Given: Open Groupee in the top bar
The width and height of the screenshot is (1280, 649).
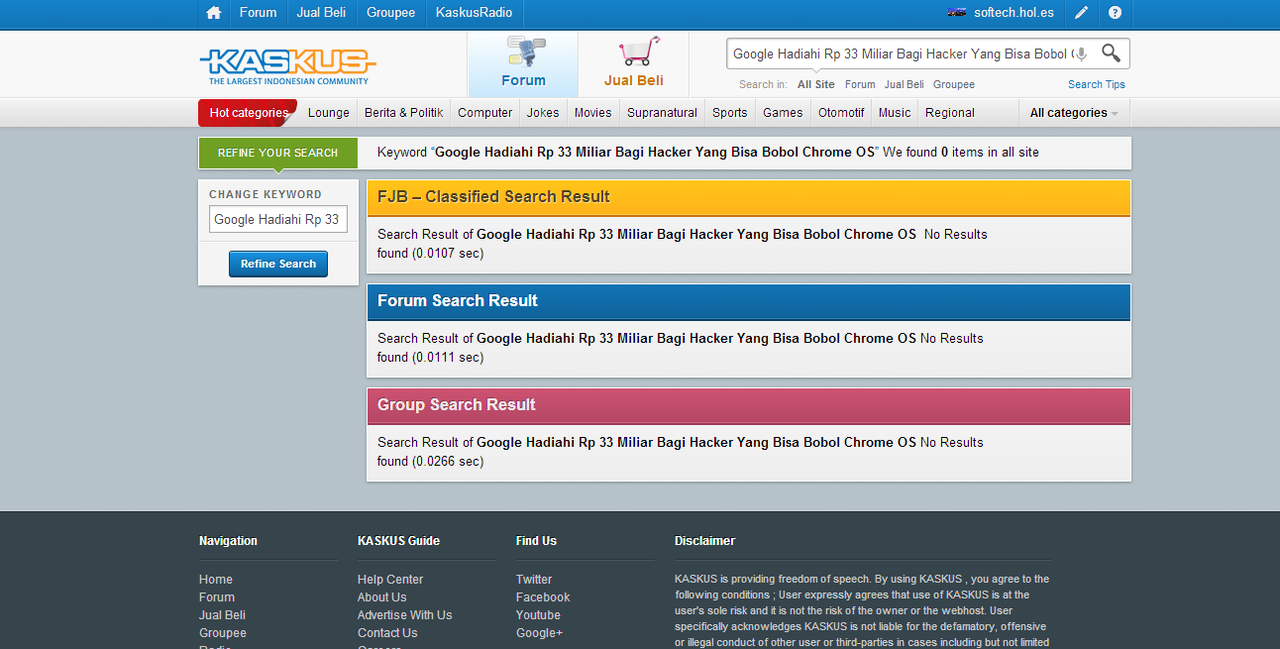Looking at the screenshot, I should tap(391, 13).
